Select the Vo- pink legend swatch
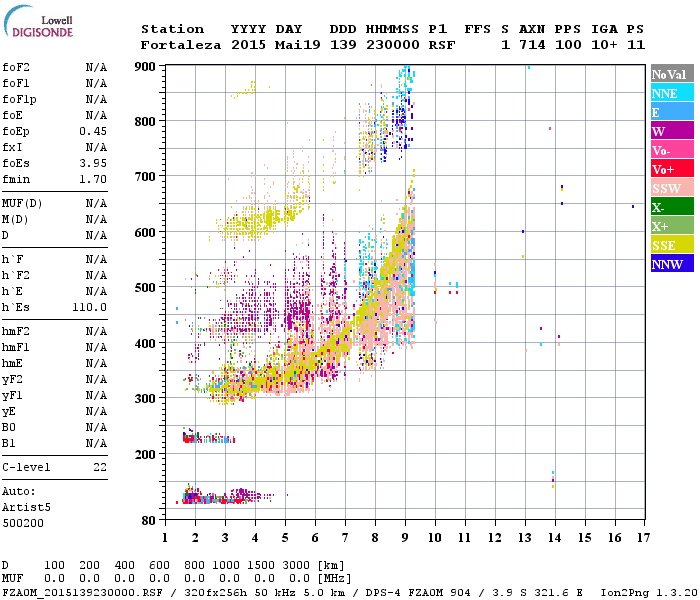Image resolution: width=700 pixels, height=600 pixels. point(672,150)
